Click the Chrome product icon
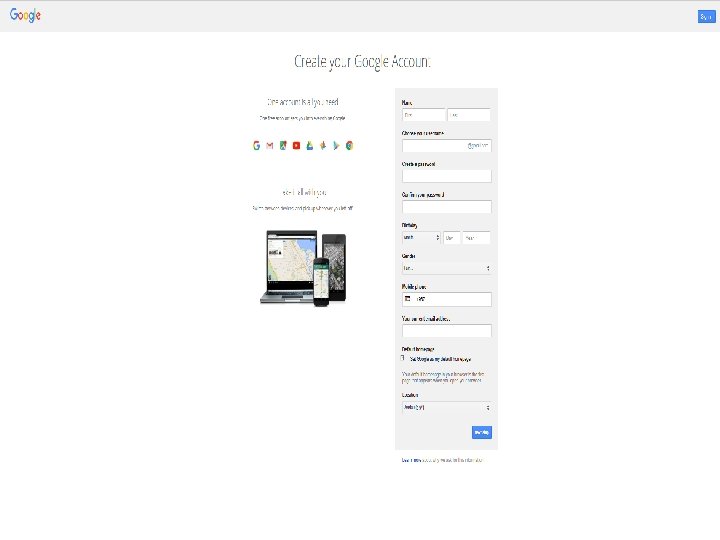This screenshot has height=540, width=720. click(x=349, y=146)
